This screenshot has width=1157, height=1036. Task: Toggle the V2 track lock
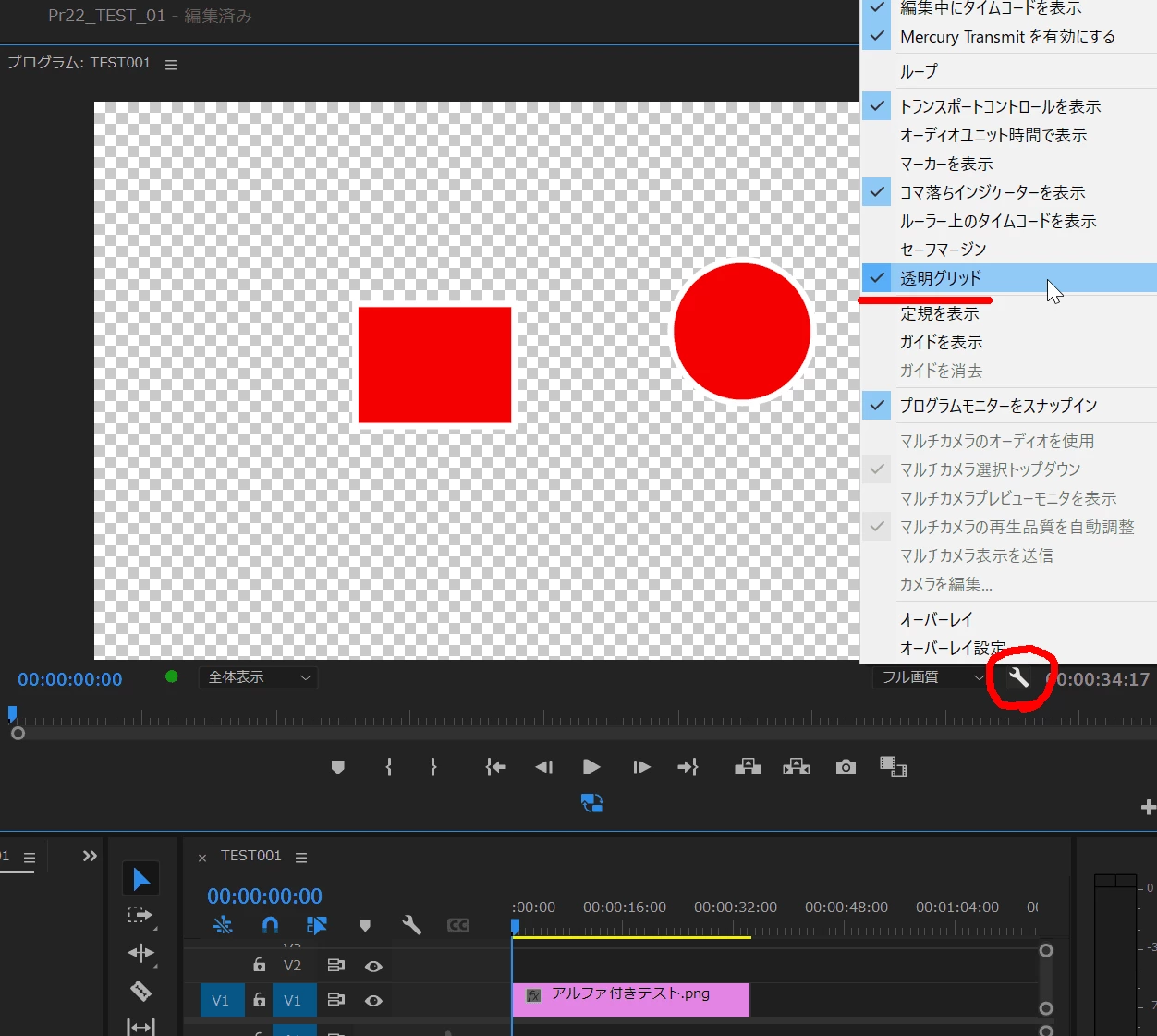[x=260, y=965]
